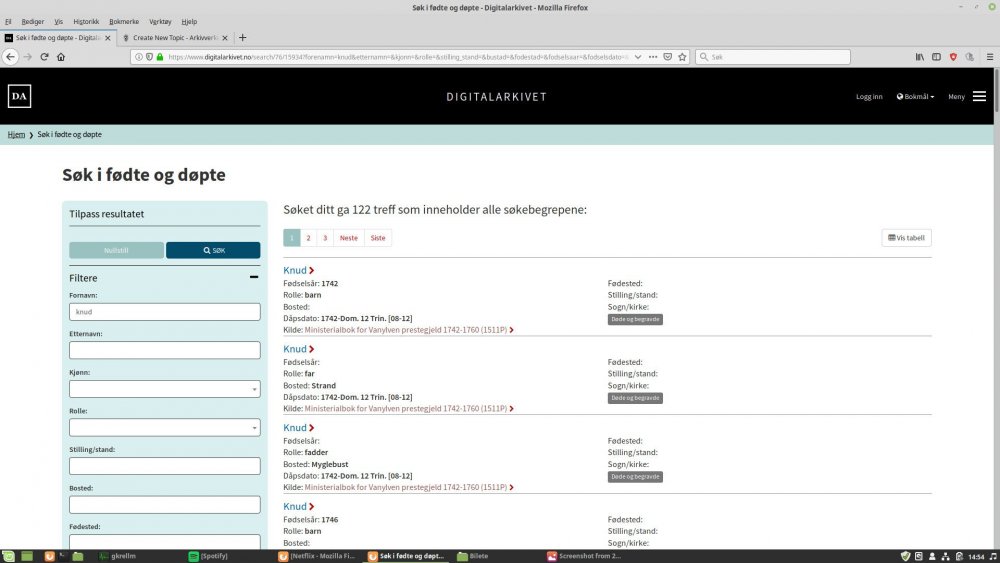Open the Historikk menu

point(85,21)
